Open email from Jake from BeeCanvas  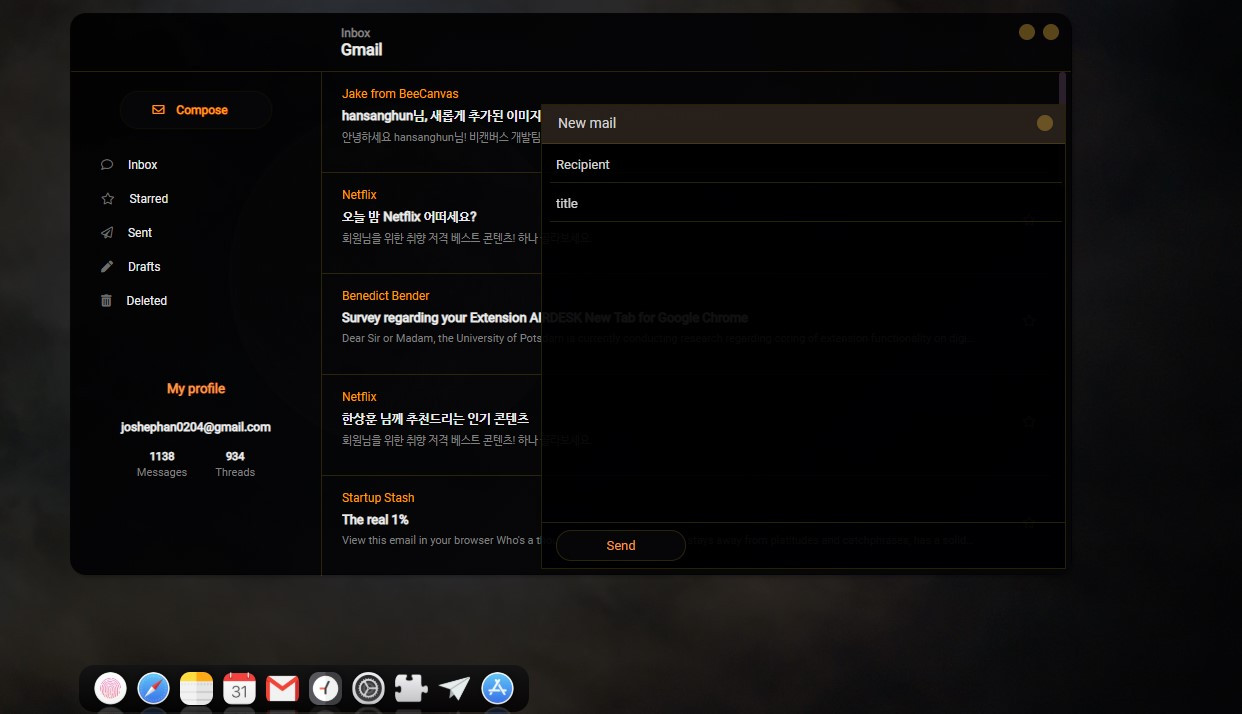(x=431, y=122)
